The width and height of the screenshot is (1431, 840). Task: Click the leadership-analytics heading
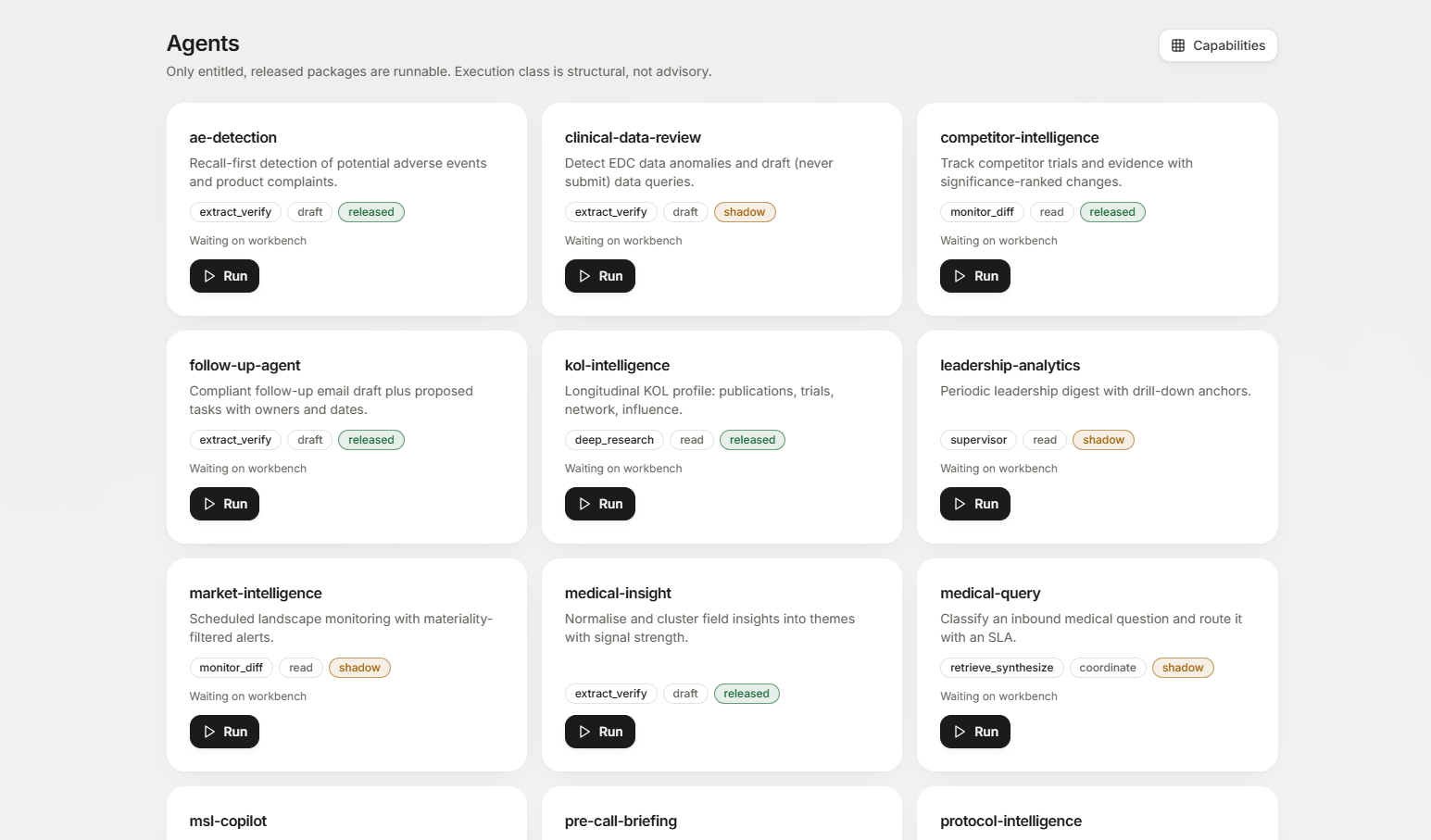click(1010, 365)
